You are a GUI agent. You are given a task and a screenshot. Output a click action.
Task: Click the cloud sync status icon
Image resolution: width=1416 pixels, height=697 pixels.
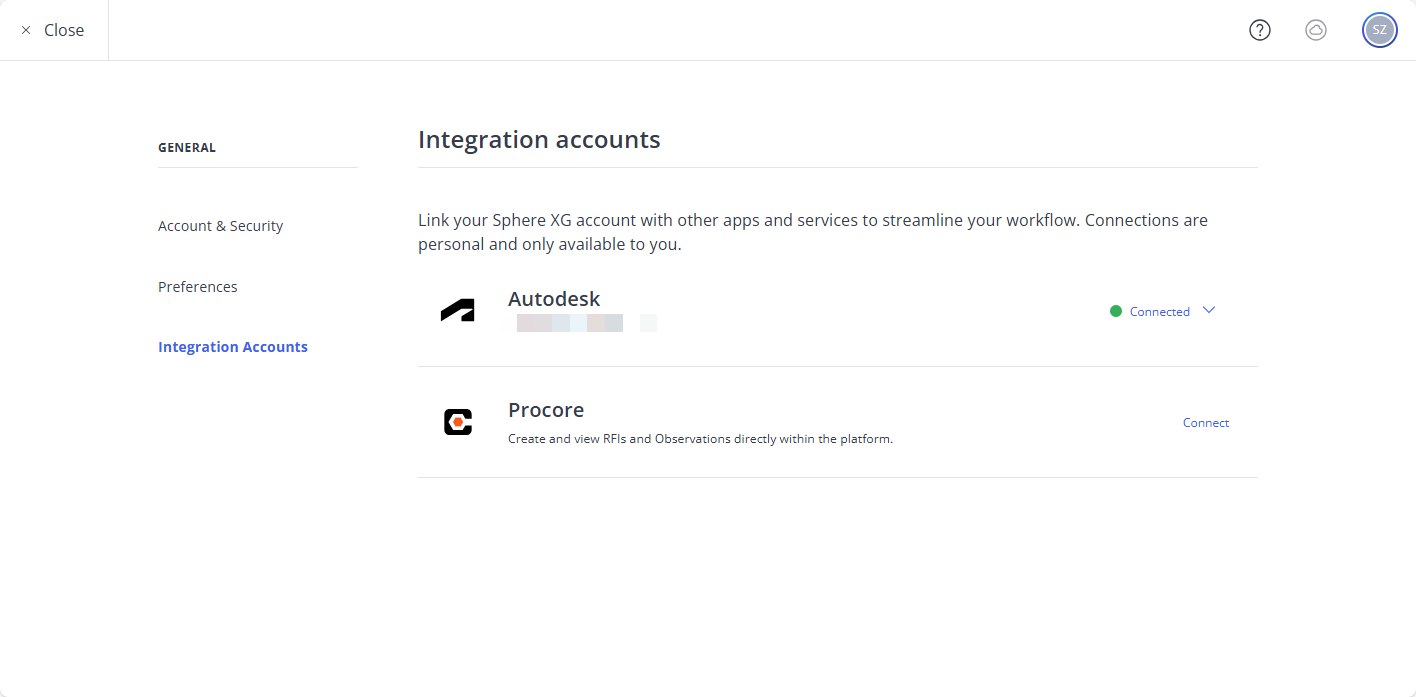(1316, 30)
